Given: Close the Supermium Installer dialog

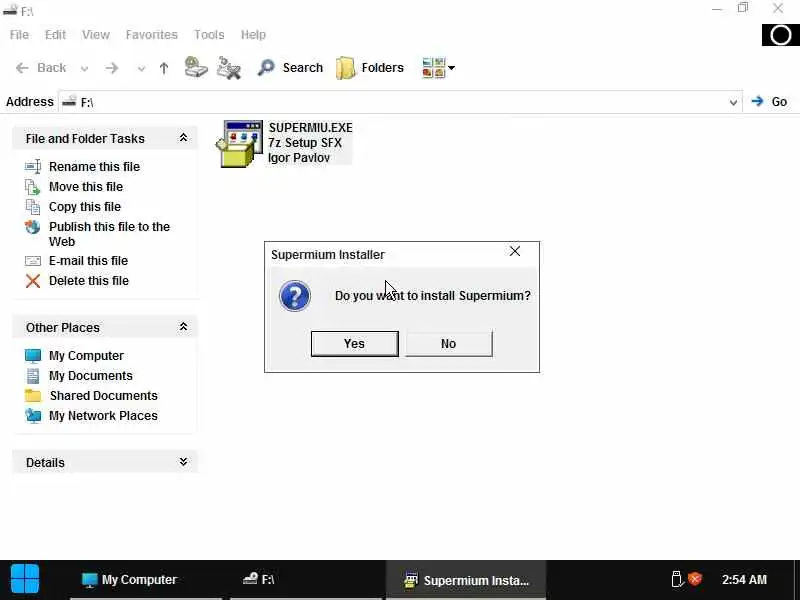Looking at the screenshot, I should click(x=515, y=251).
